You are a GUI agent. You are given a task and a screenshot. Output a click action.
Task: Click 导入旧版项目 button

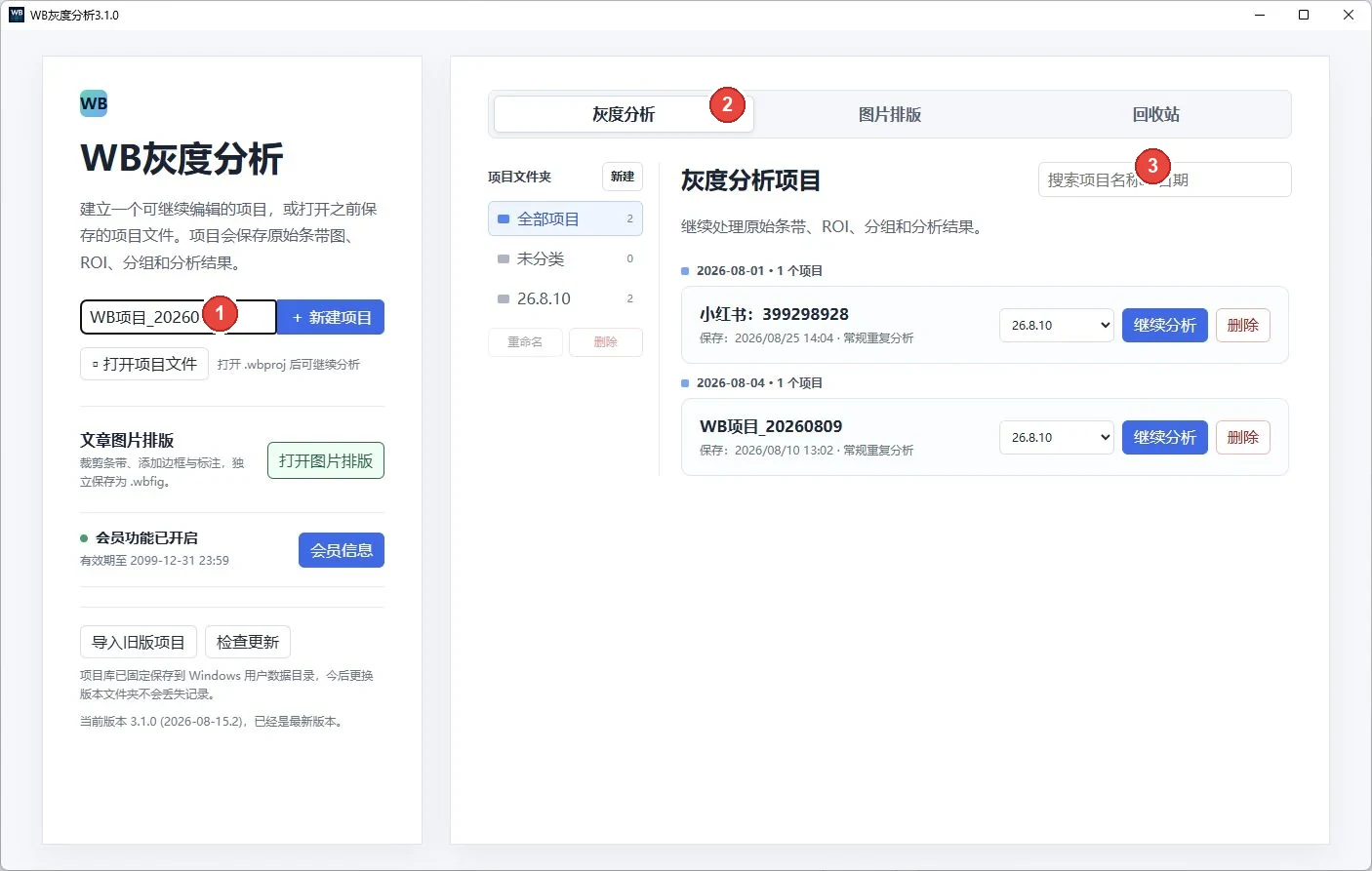tap(139, 642)
